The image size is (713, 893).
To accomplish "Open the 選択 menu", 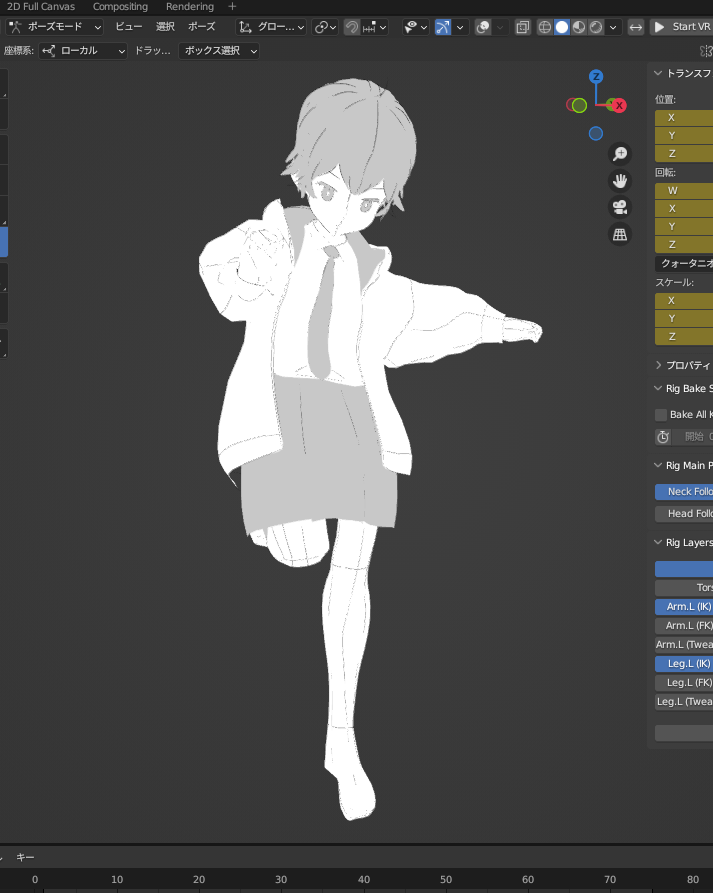I will (x=165, y=27).
